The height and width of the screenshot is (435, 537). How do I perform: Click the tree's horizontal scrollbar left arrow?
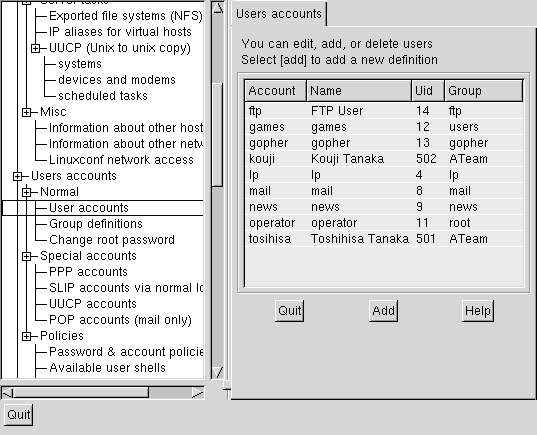tap(7, 393)
